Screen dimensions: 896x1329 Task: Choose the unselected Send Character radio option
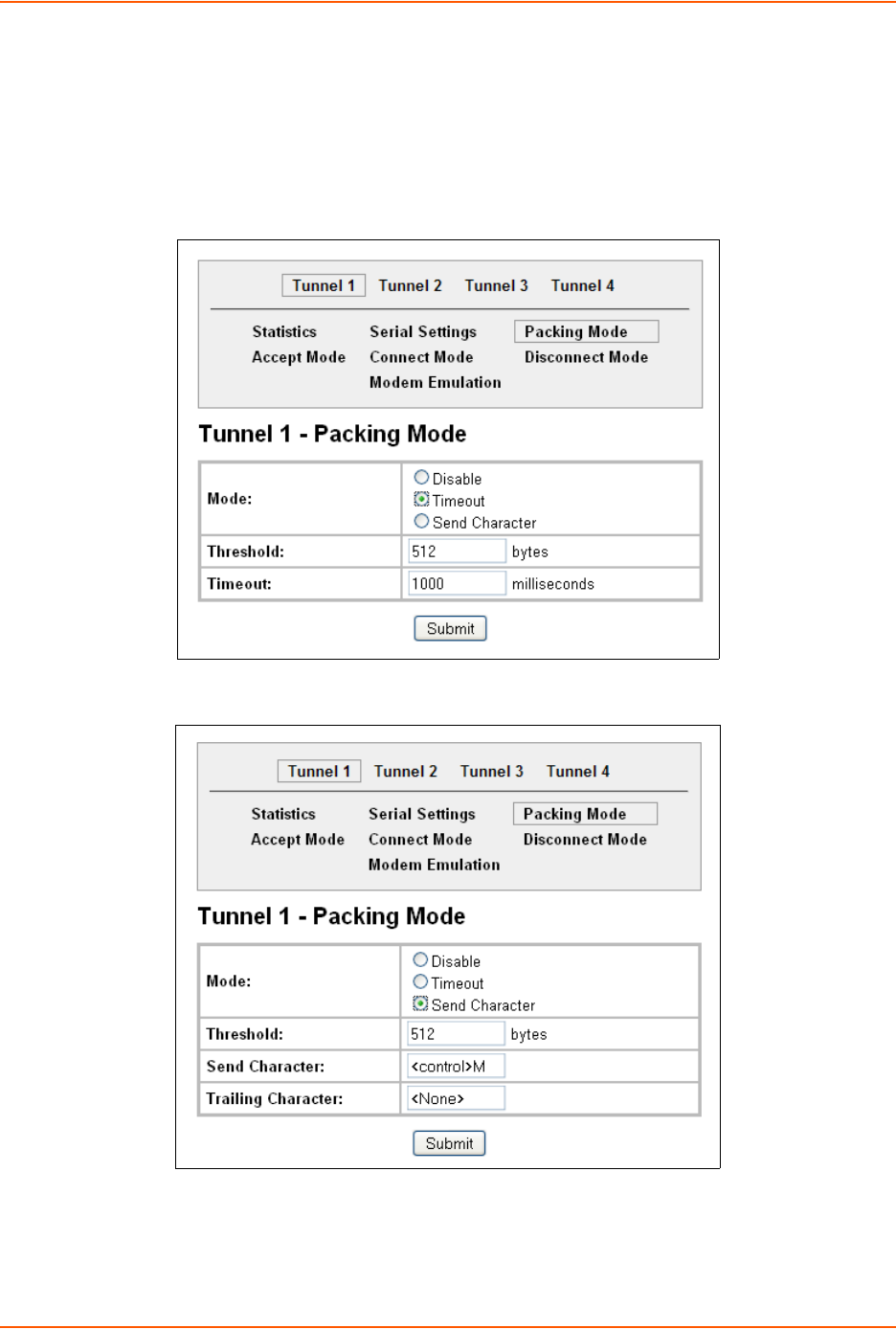[421, 521]
